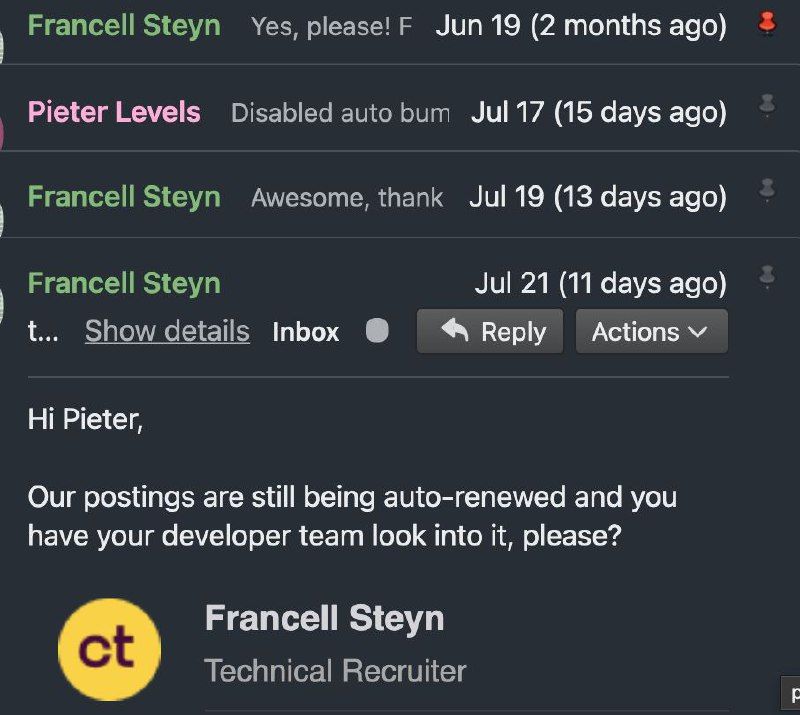Click the truncated "t..." recipient text
This screenshot has height=715, width=800.
click(42, 332)
